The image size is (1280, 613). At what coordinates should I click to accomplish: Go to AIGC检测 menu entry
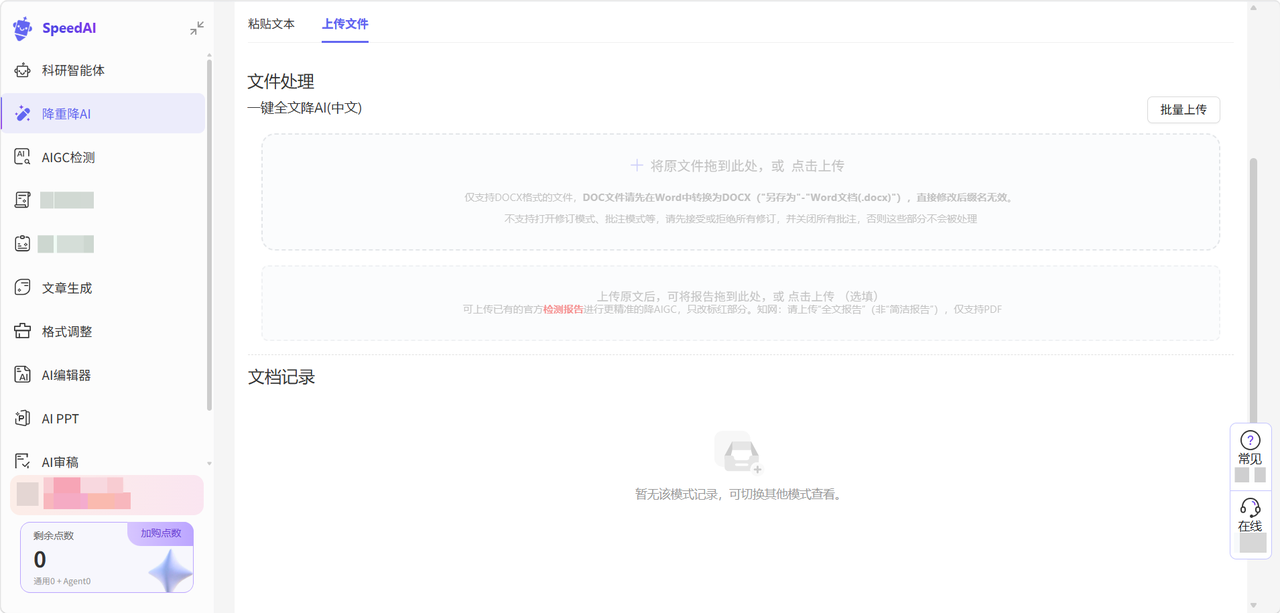click(x=104, y=157)
